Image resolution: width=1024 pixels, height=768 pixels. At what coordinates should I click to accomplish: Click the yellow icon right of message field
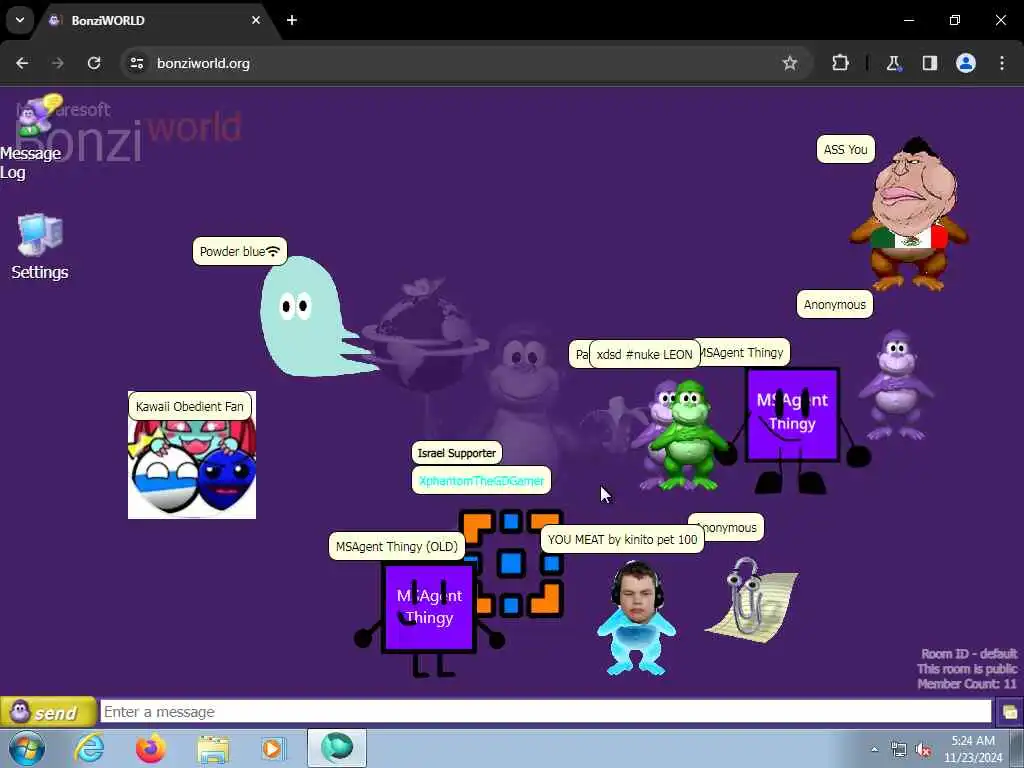[x=1009, y=712]
